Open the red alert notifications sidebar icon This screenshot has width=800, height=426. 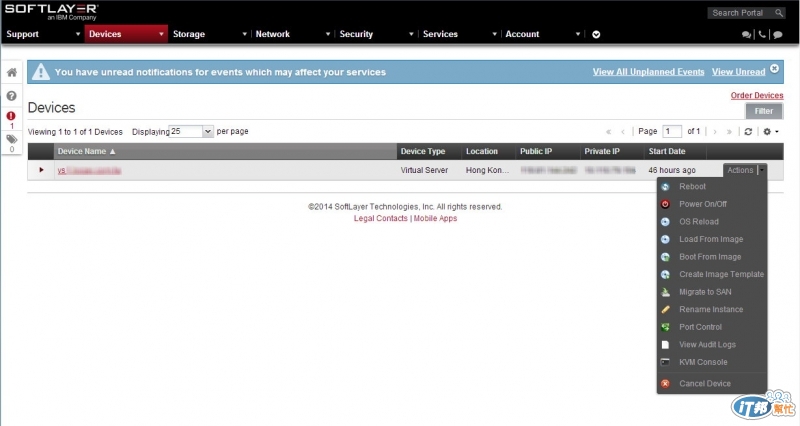pos(11,116)
